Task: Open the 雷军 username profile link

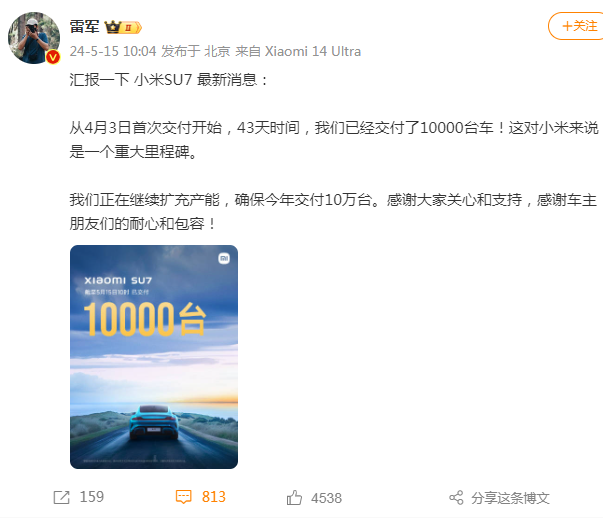Action: tap(84, 27)
